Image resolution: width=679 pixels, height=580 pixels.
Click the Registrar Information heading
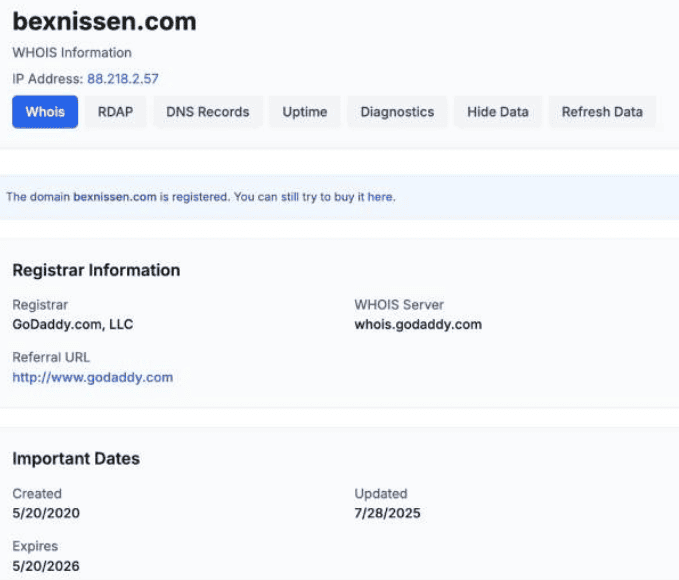coord(96,270)
